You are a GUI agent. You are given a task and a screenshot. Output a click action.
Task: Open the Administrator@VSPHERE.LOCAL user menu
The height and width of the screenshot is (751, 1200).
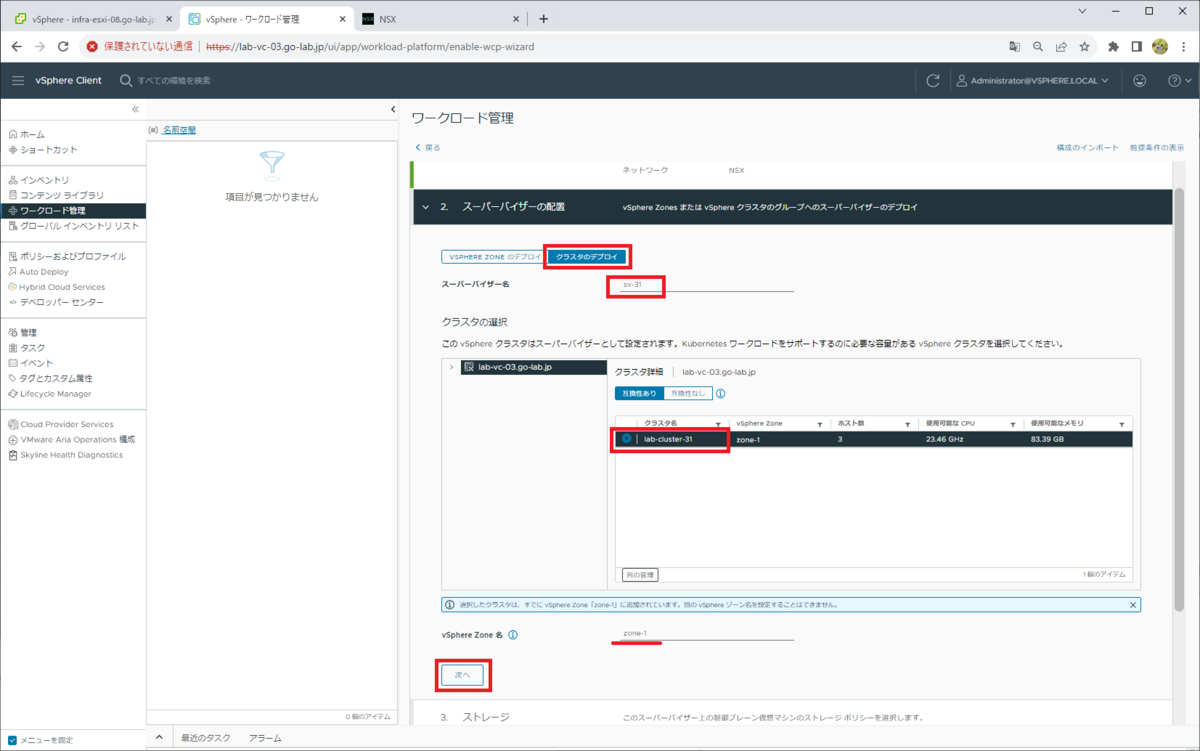pos(1032,81)
